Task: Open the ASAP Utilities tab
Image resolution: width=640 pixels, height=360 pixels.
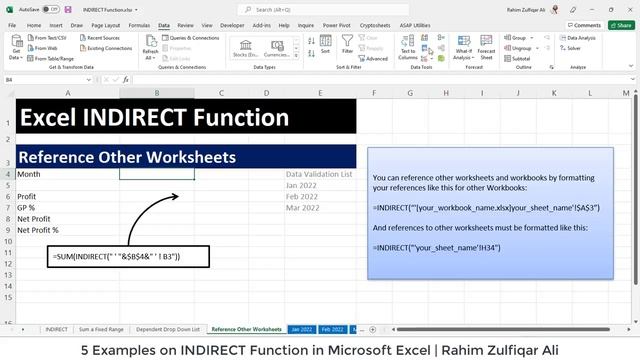Action: pyautogui.click(x=415, y=25)
